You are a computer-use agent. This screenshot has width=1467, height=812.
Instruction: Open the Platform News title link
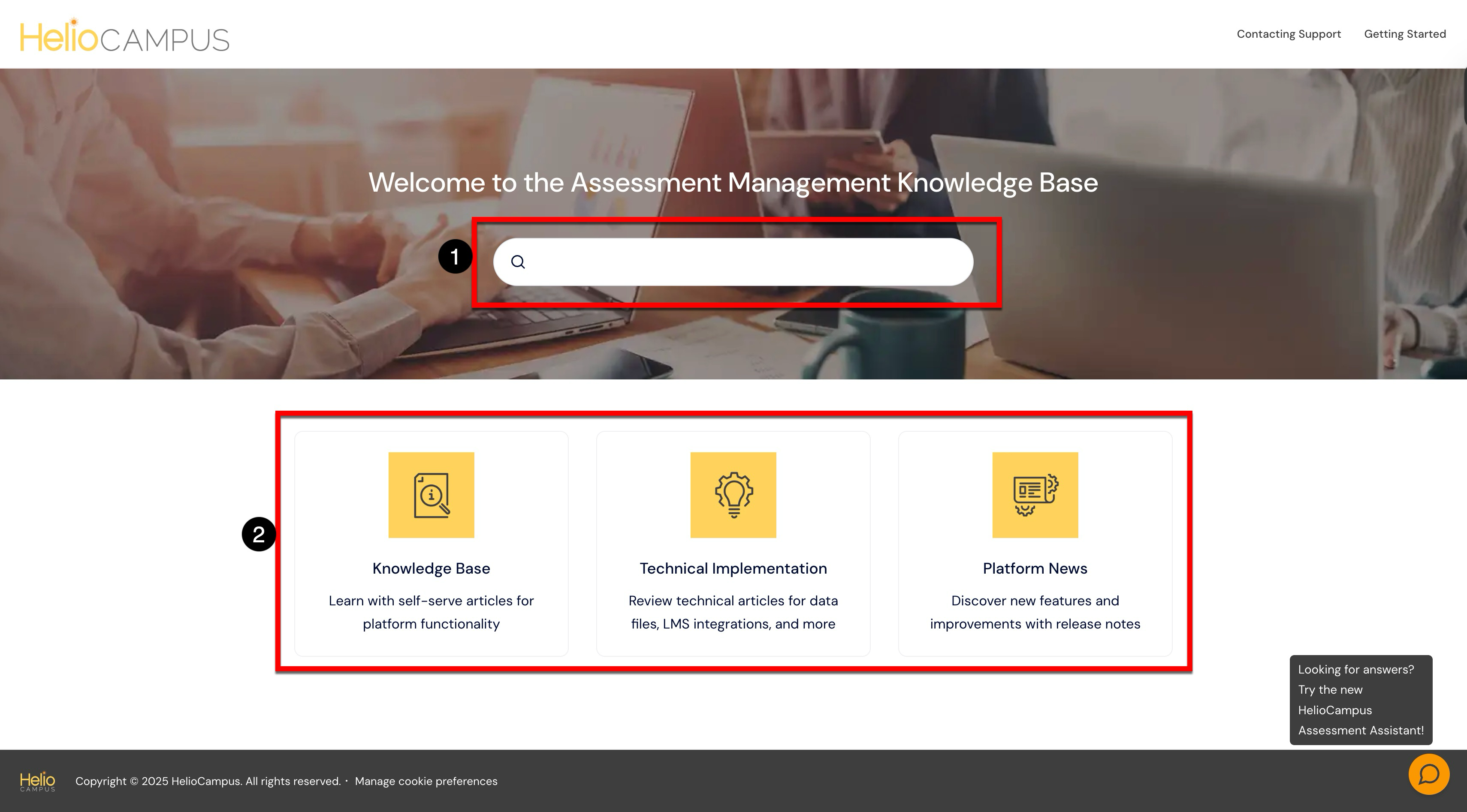click(1035, 568)
